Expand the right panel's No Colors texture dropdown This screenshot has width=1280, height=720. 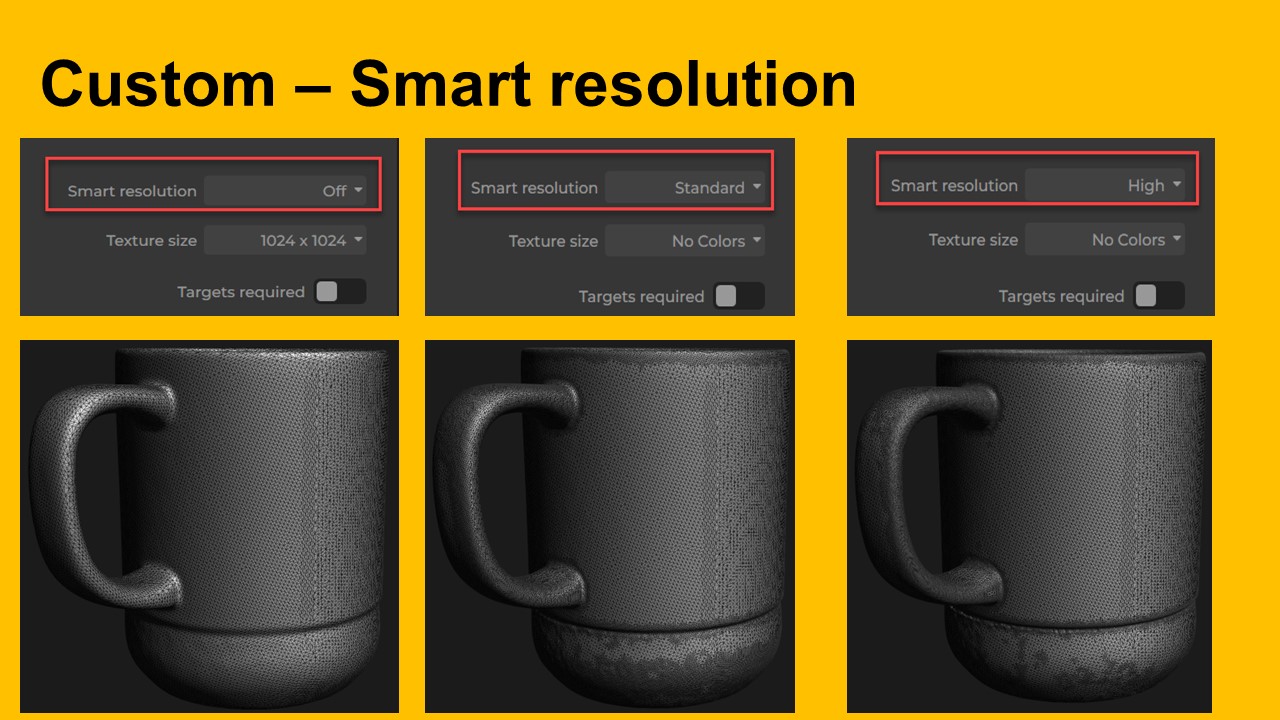click(x=1106, y=240)
